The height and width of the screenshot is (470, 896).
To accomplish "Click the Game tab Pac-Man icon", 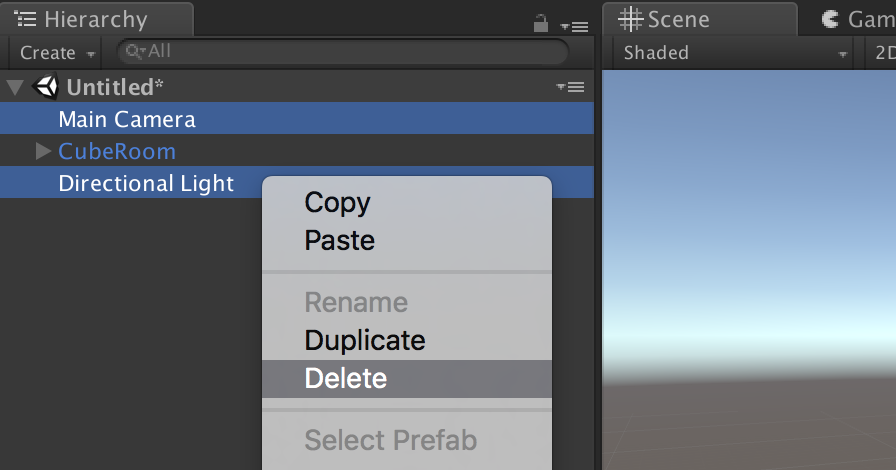I will pos(830,19).
